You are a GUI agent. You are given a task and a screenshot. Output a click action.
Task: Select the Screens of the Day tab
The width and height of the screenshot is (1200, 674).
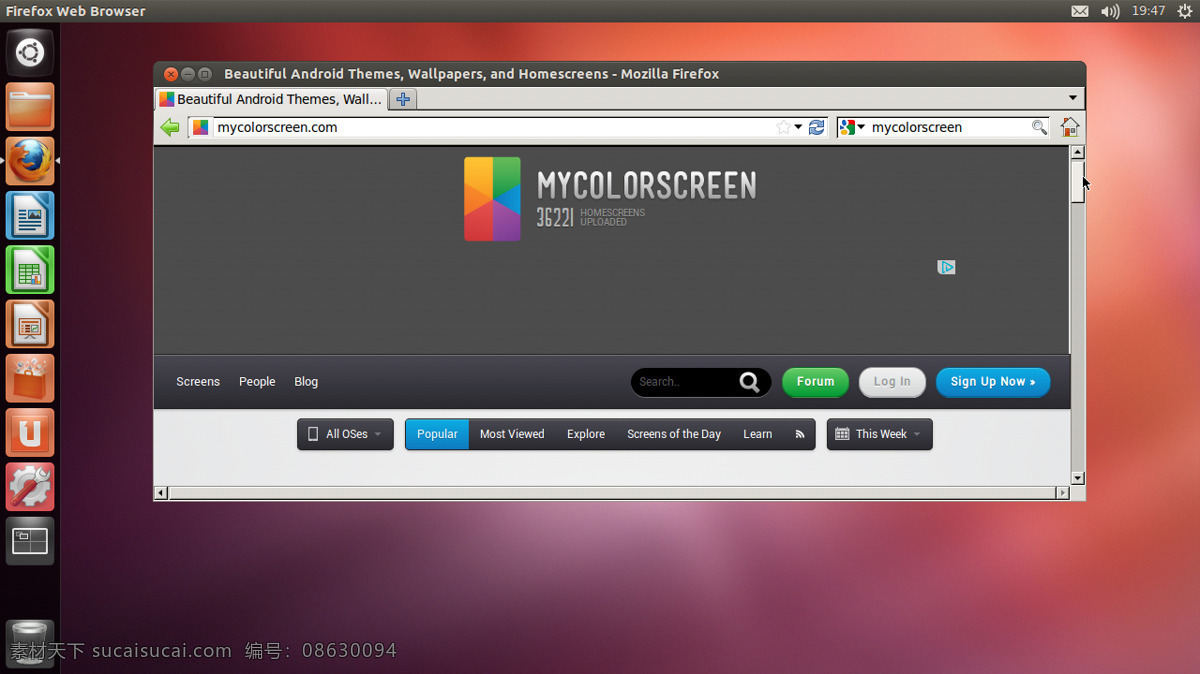(x=674, y=434)
